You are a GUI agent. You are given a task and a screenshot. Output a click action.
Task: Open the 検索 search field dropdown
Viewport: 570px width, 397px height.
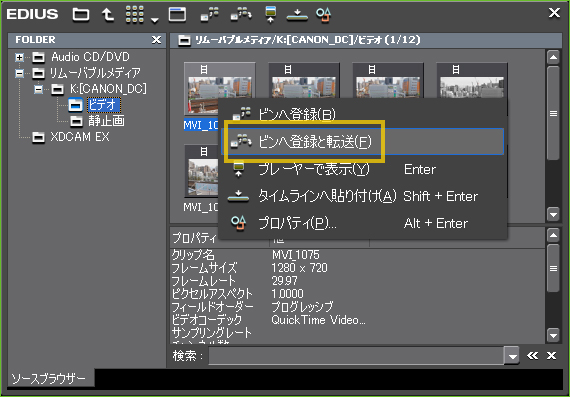(512, 356)
